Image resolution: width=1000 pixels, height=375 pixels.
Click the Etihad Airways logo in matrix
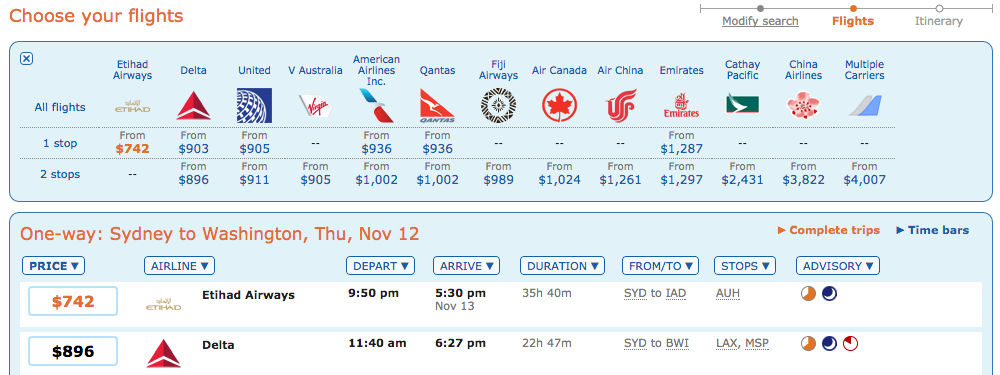(x=133, y=106)
